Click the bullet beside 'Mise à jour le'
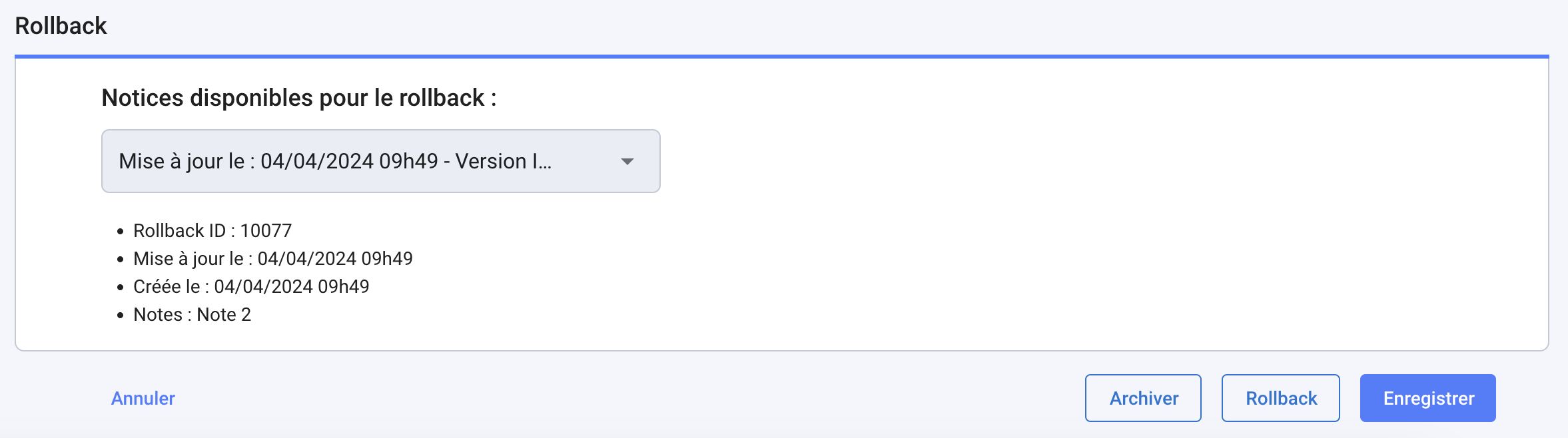This screenshot has height=438, width=1568. click(x=121, y=260)
